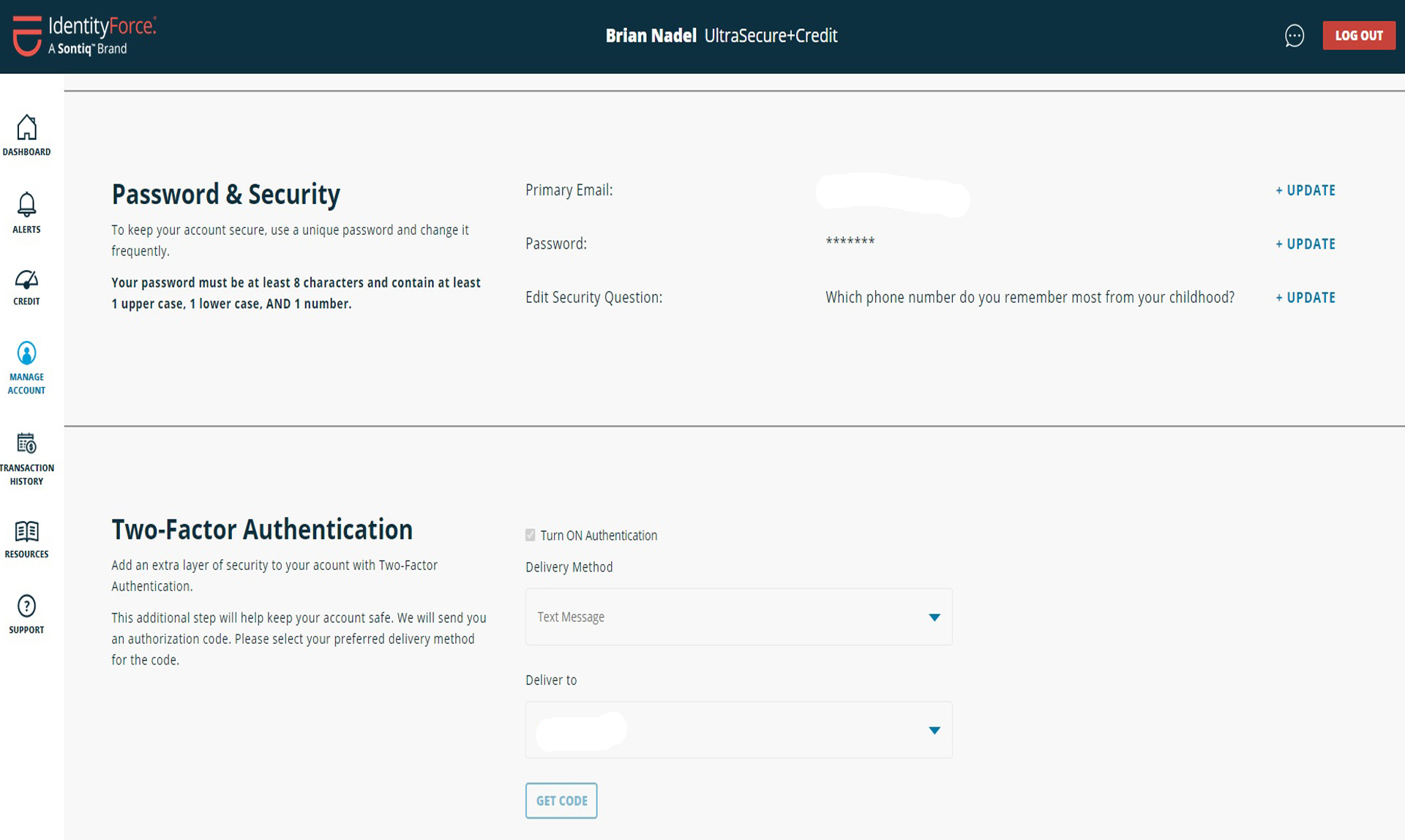Click the Deliver to label
Viewport: 1405px width, 840px height.
(551, 680)
